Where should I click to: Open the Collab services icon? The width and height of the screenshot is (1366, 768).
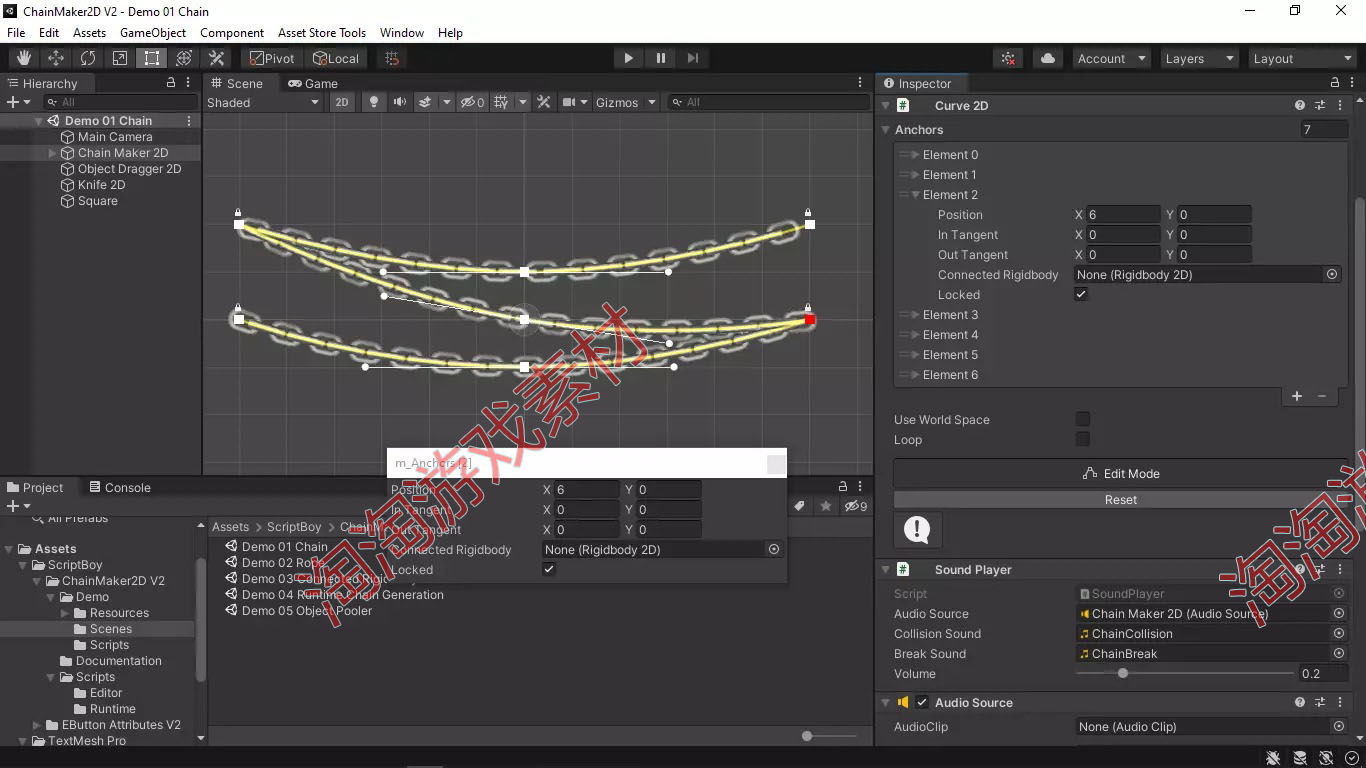coord(1009,58)
